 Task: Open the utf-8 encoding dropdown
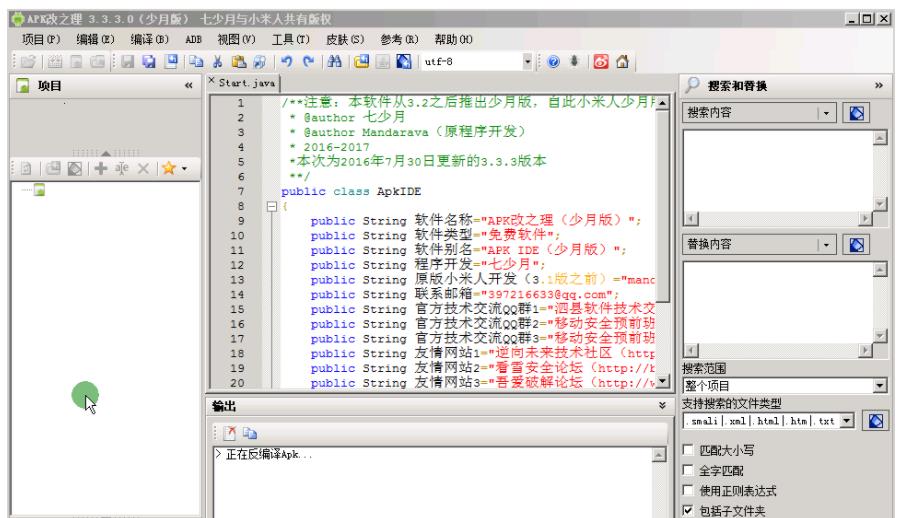coord(527,62)
